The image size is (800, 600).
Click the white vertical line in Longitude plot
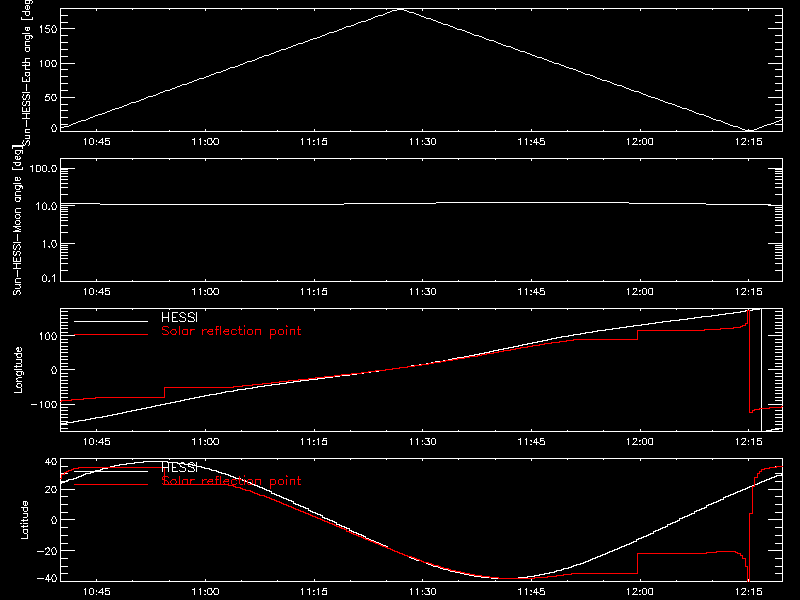tap(761, 370)
